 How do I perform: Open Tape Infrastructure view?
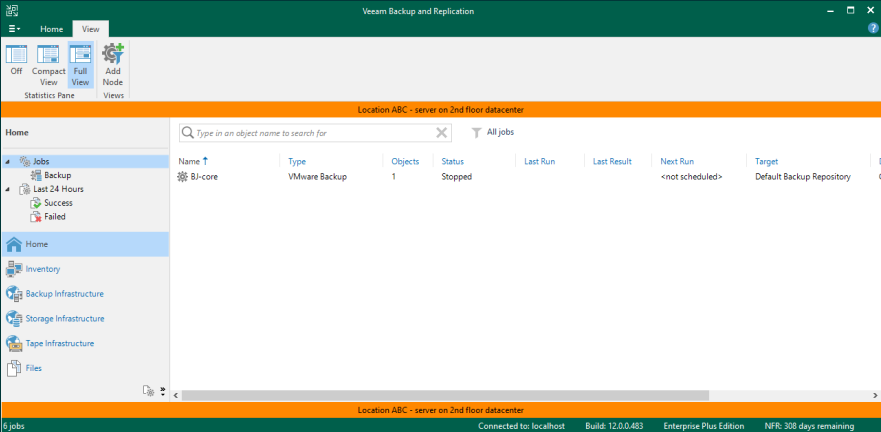60,343
